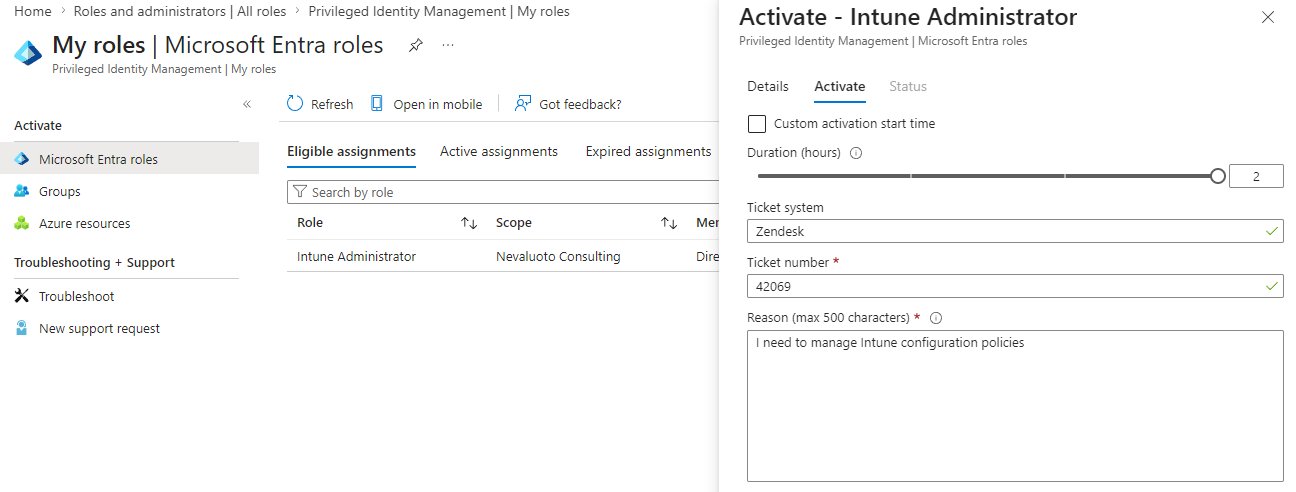The image size is (1296, 492).
Task: Select the Activate tab
Action: (840, 86)
